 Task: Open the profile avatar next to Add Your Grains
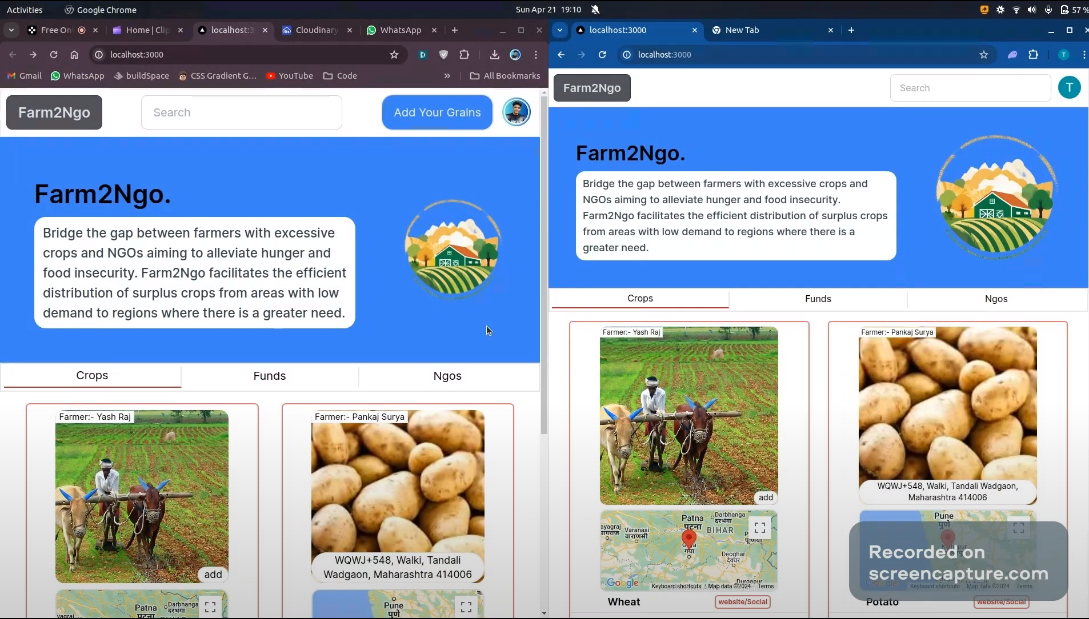click(516, 112)
